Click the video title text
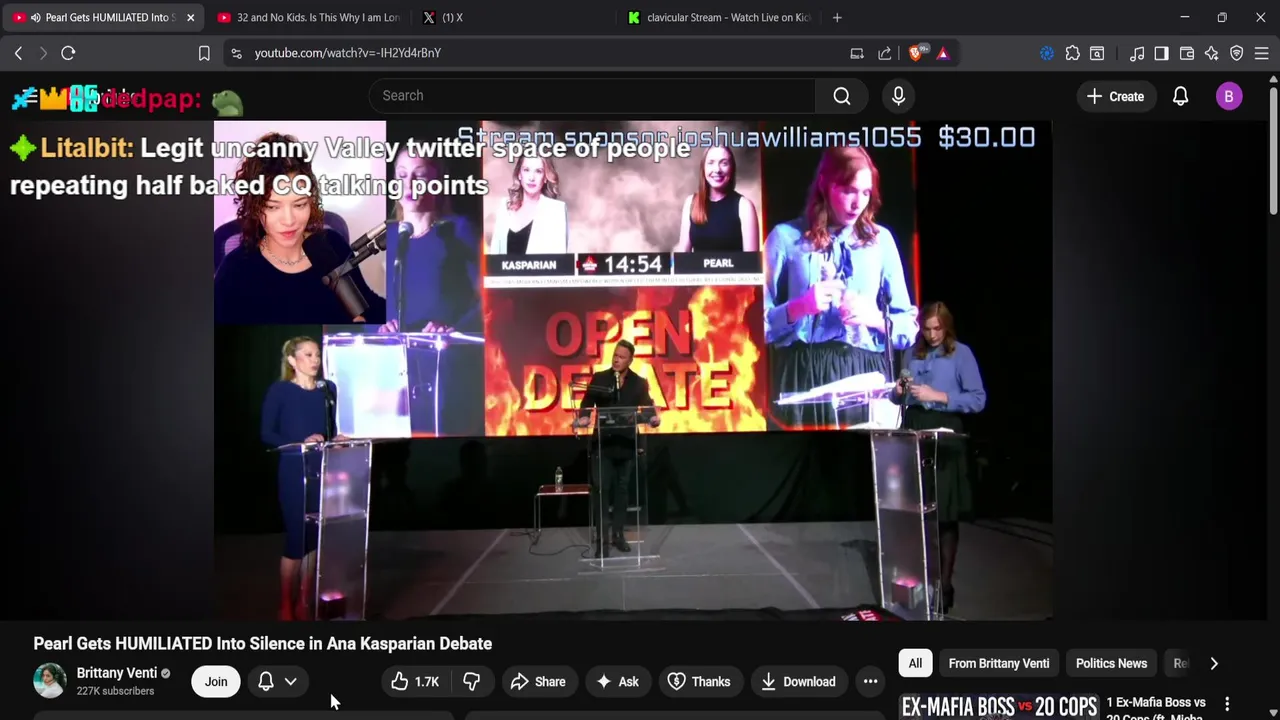Viewport: 1280px width, 720px height. (262, 644)
